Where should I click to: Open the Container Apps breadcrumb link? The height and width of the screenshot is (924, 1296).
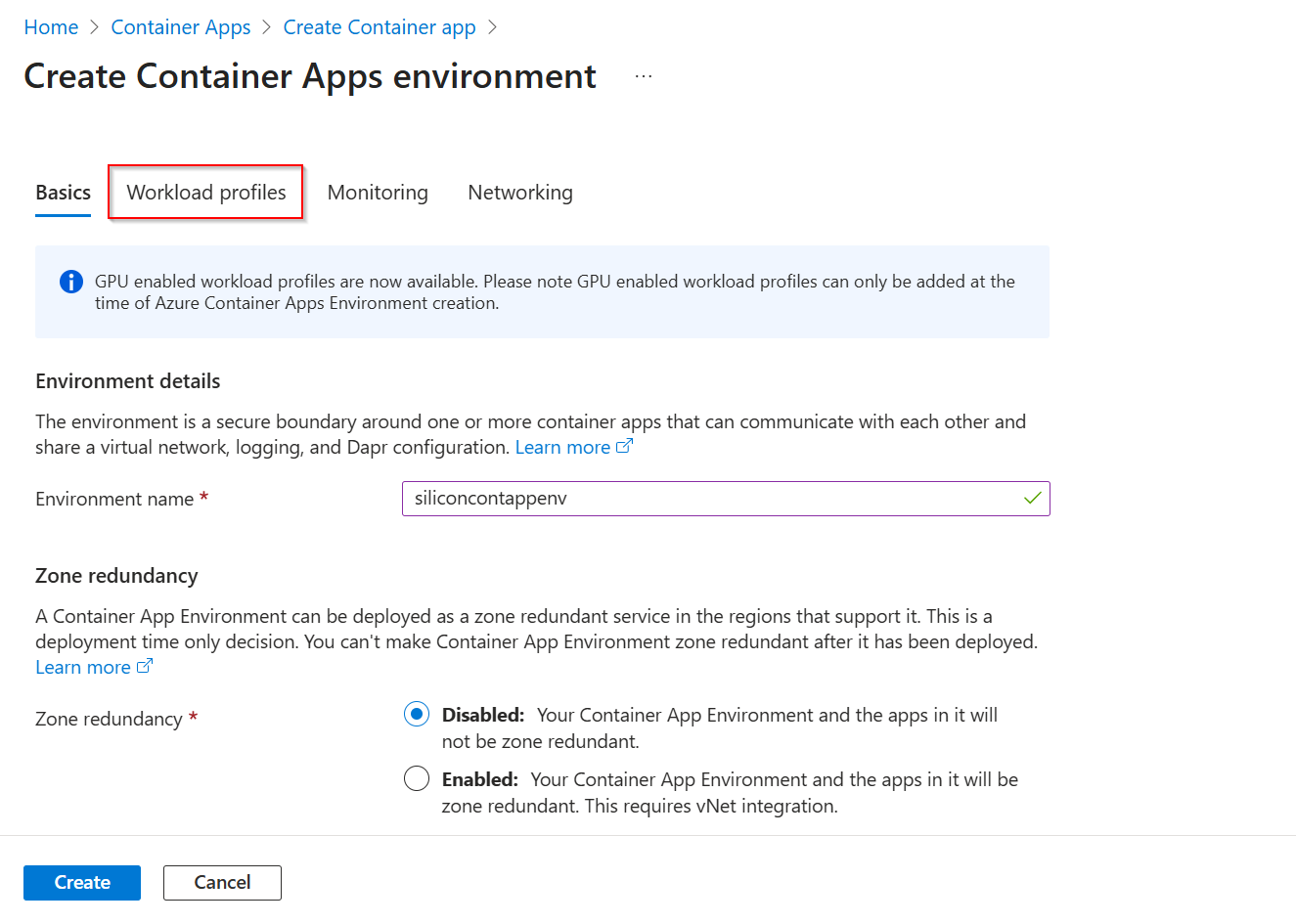coord(180,26)
